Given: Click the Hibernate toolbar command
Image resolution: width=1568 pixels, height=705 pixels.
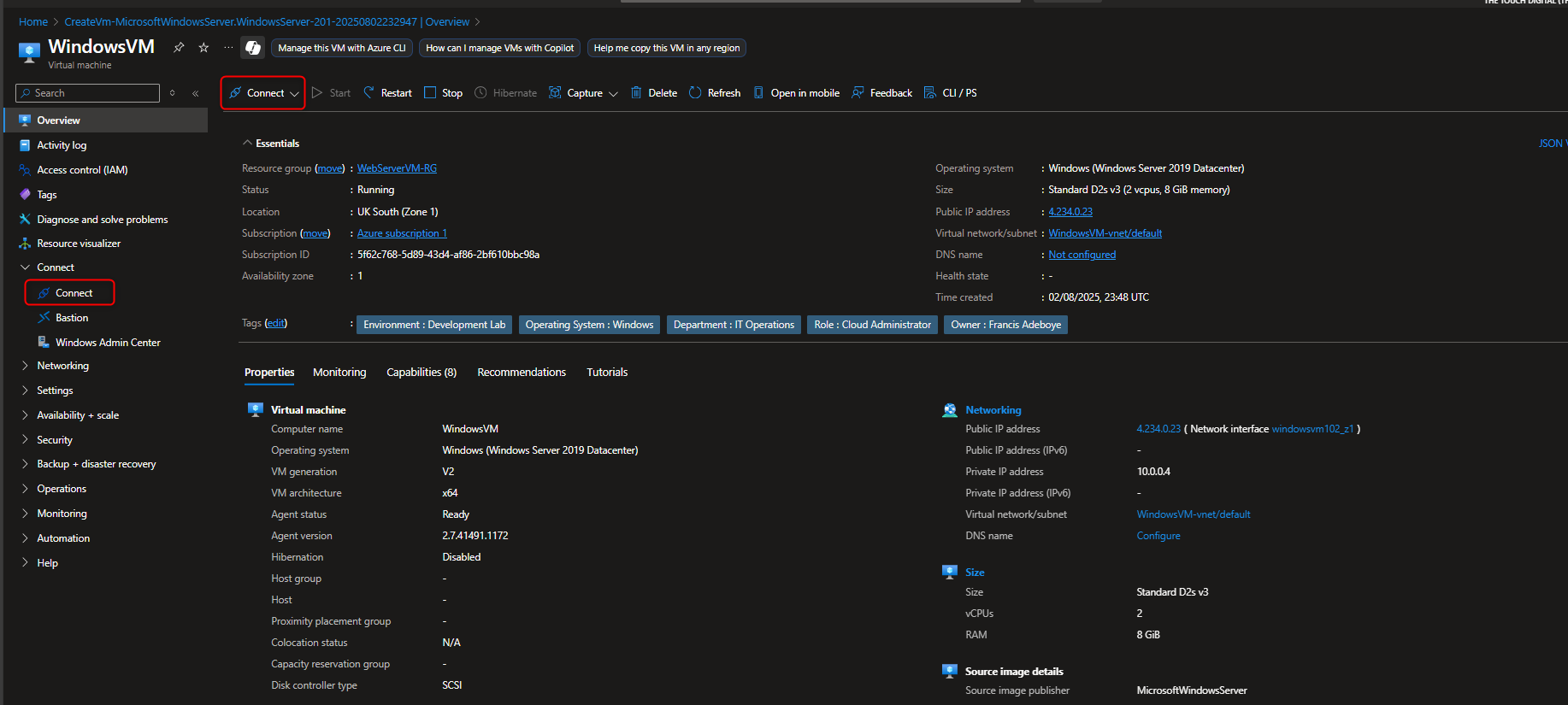Looking at the screenshot, I should (x=506, y=93).
